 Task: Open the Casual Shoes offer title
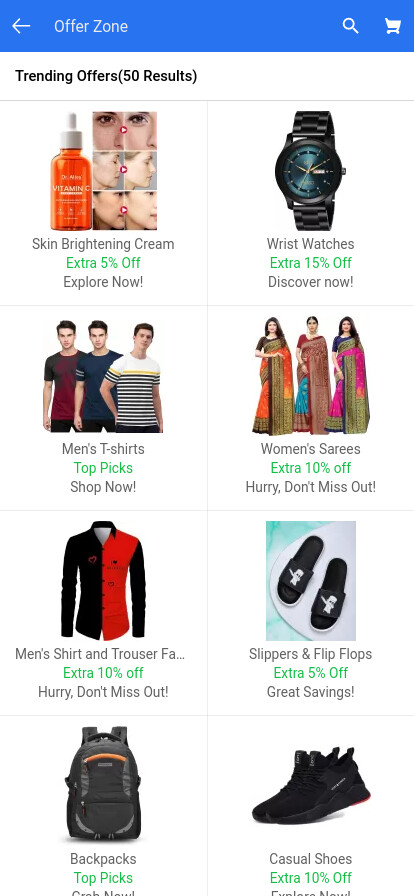[x=310, y=859]
